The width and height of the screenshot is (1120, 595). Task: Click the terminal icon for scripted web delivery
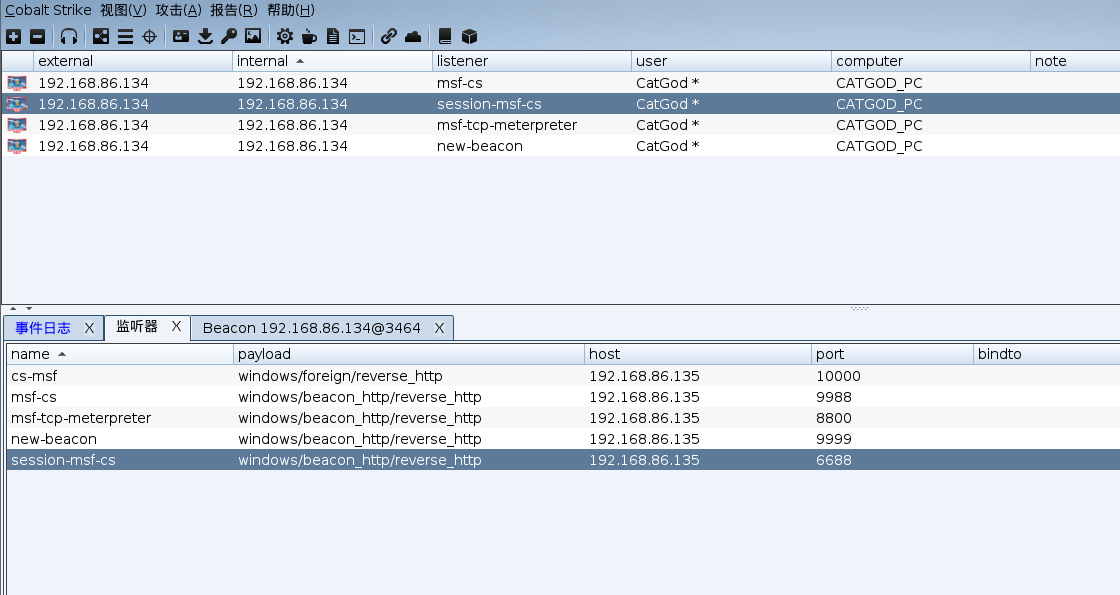[x=357, y=36]
